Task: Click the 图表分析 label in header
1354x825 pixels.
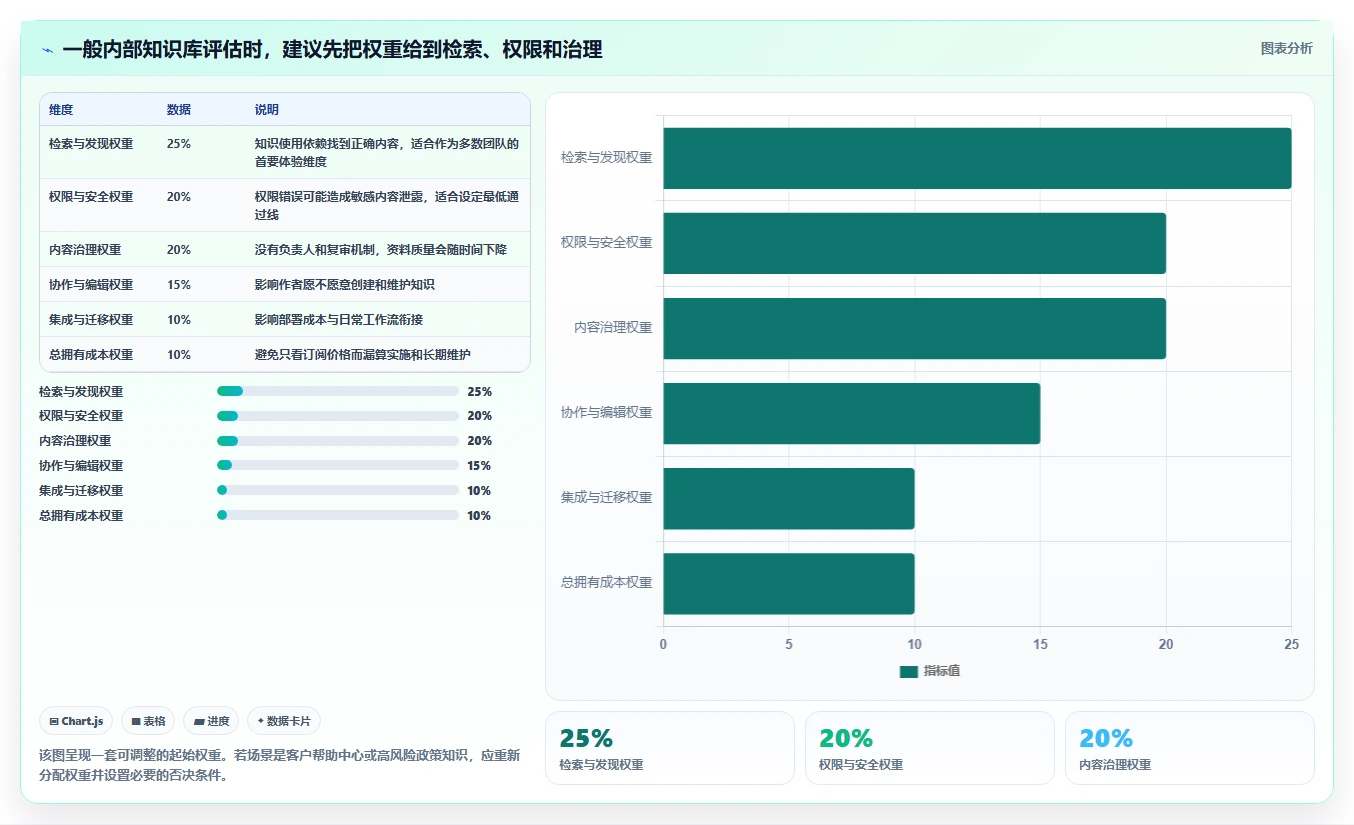Action: pyautogui.click(x=1286, y=48)
